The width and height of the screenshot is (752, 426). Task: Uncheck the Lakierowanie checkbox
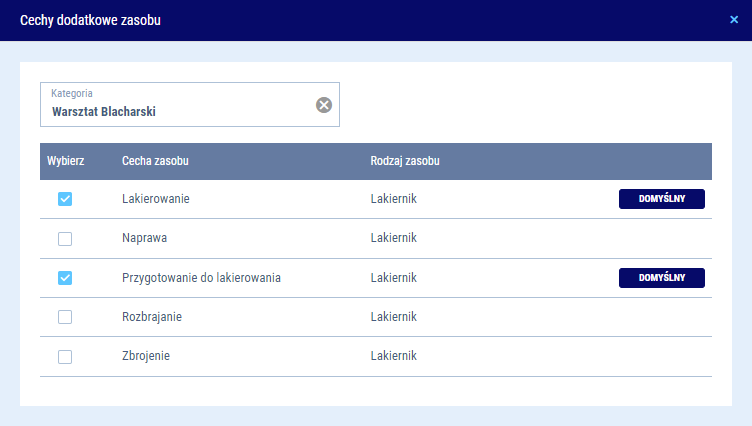[65, 199]
